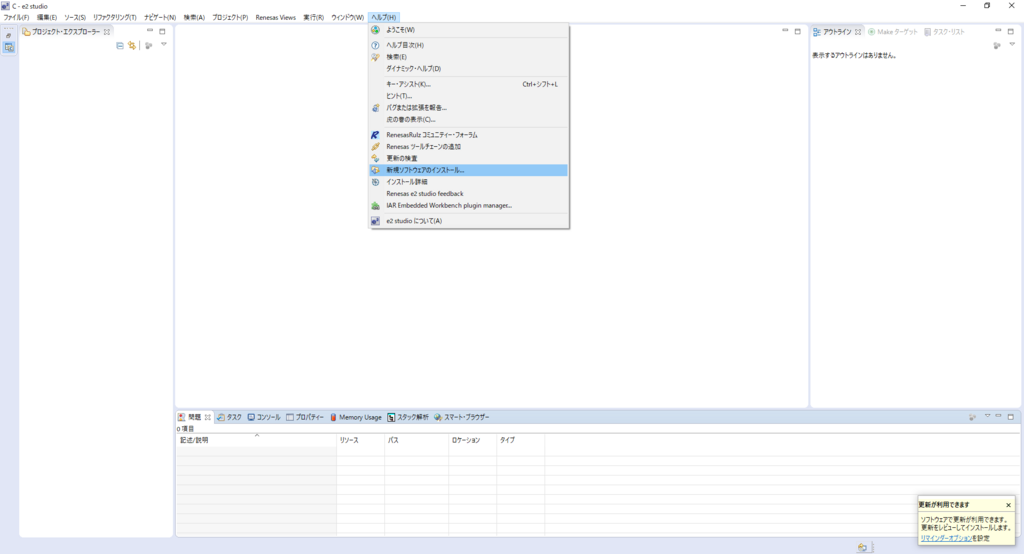
Task: Switch to the コンソール tab
Action: pos(264,417)
